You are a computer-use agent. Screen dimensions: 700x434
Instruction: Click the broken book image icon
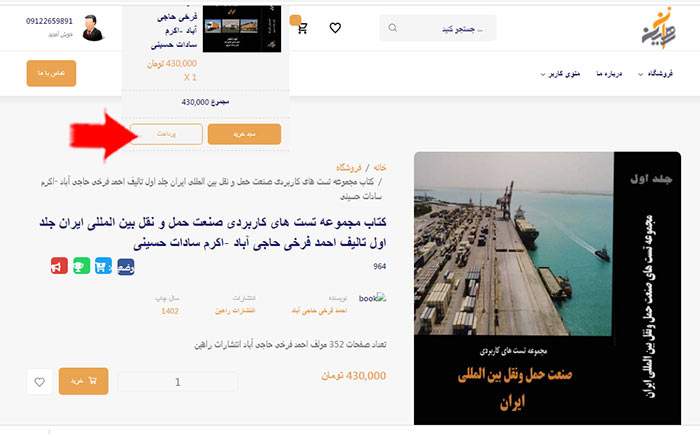pyautogui.click(x=372, y=298)
